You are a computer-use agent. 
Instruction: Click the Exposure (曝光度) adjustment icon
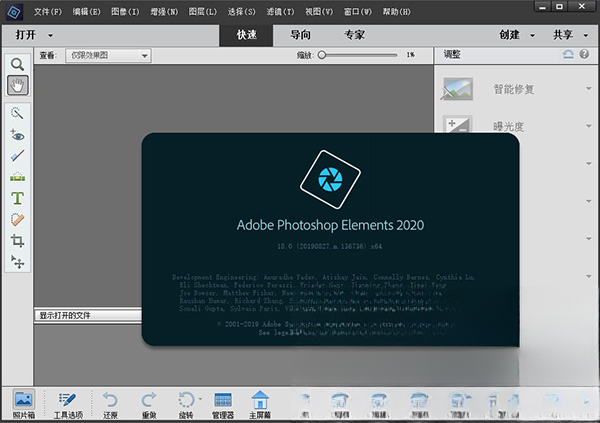tap(458, 124)
